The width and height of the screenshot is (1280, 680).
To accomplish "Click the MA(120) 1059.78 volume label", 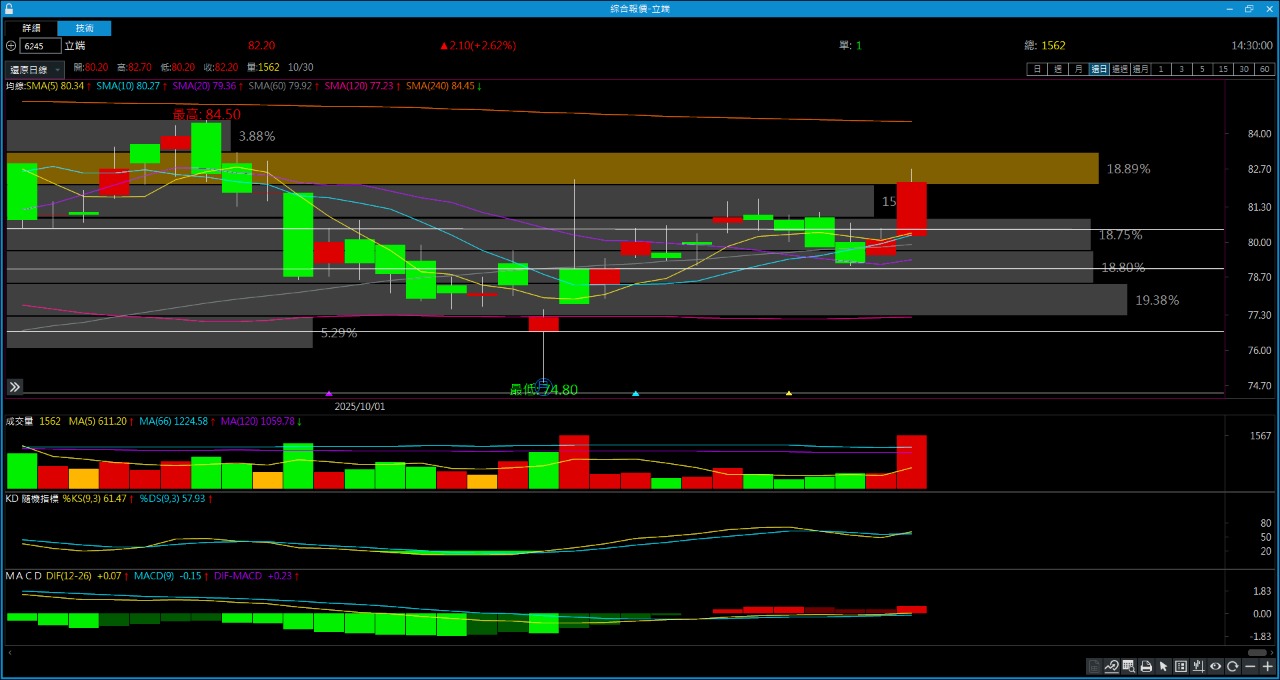I will coord(258,422).
